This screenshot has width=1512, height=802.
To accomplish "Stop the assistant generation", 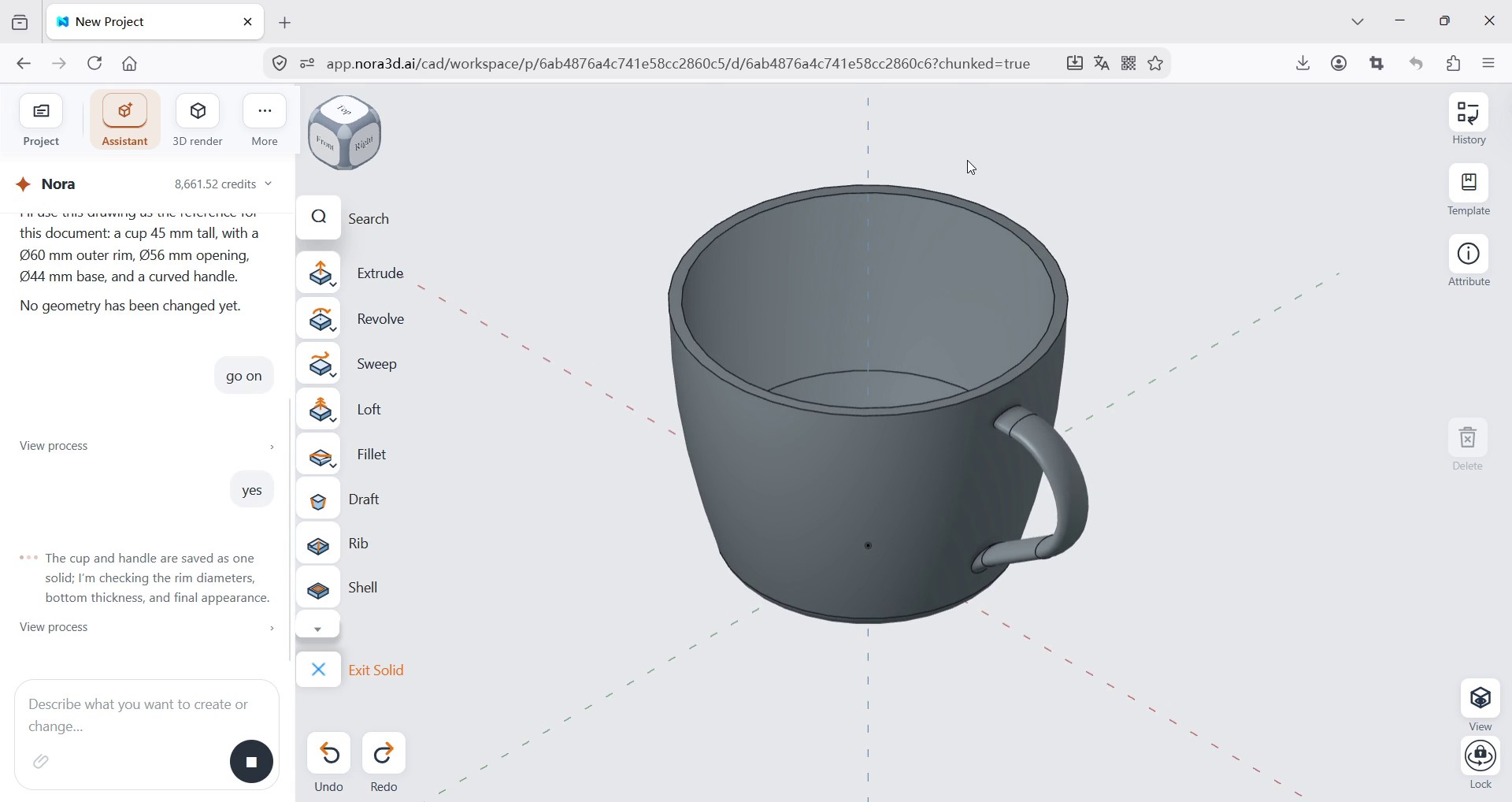I will click(x=252, y=762).
